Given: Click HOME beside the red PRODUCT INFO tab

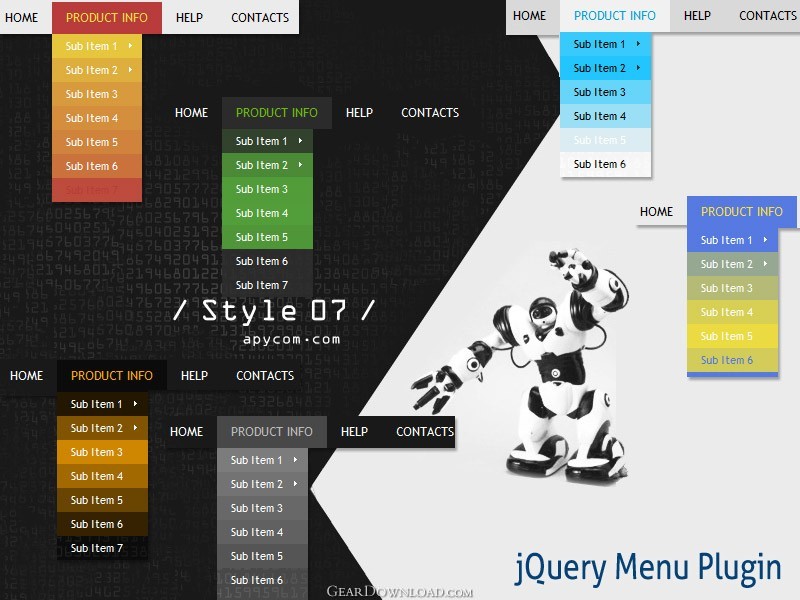Looking at the screenshot, I should tap(21, 18).
